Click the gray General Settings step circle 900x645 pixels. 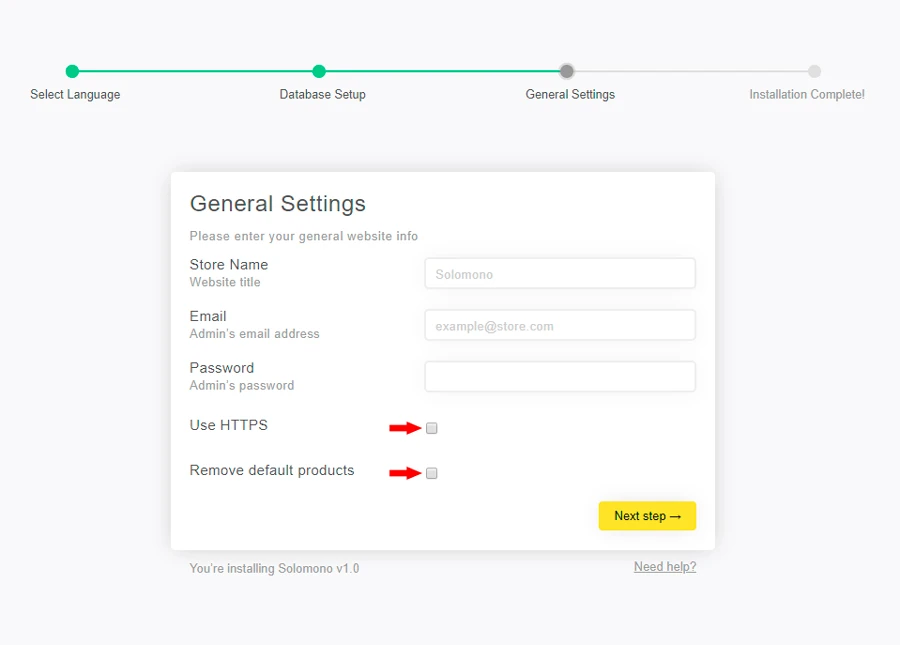pyautogui.click(x=567, y=71)
